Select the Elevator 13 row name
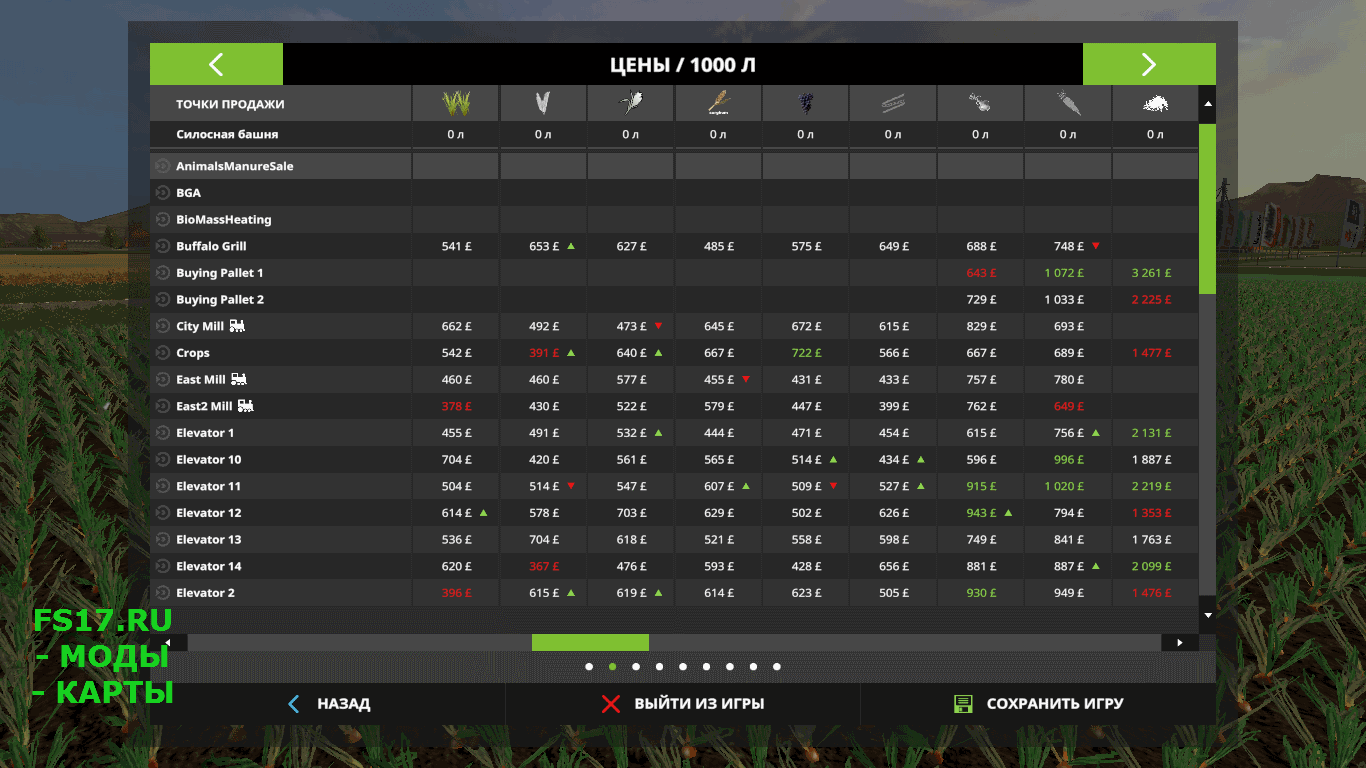Screen dimensions: 1366x768 click(209, 540)
